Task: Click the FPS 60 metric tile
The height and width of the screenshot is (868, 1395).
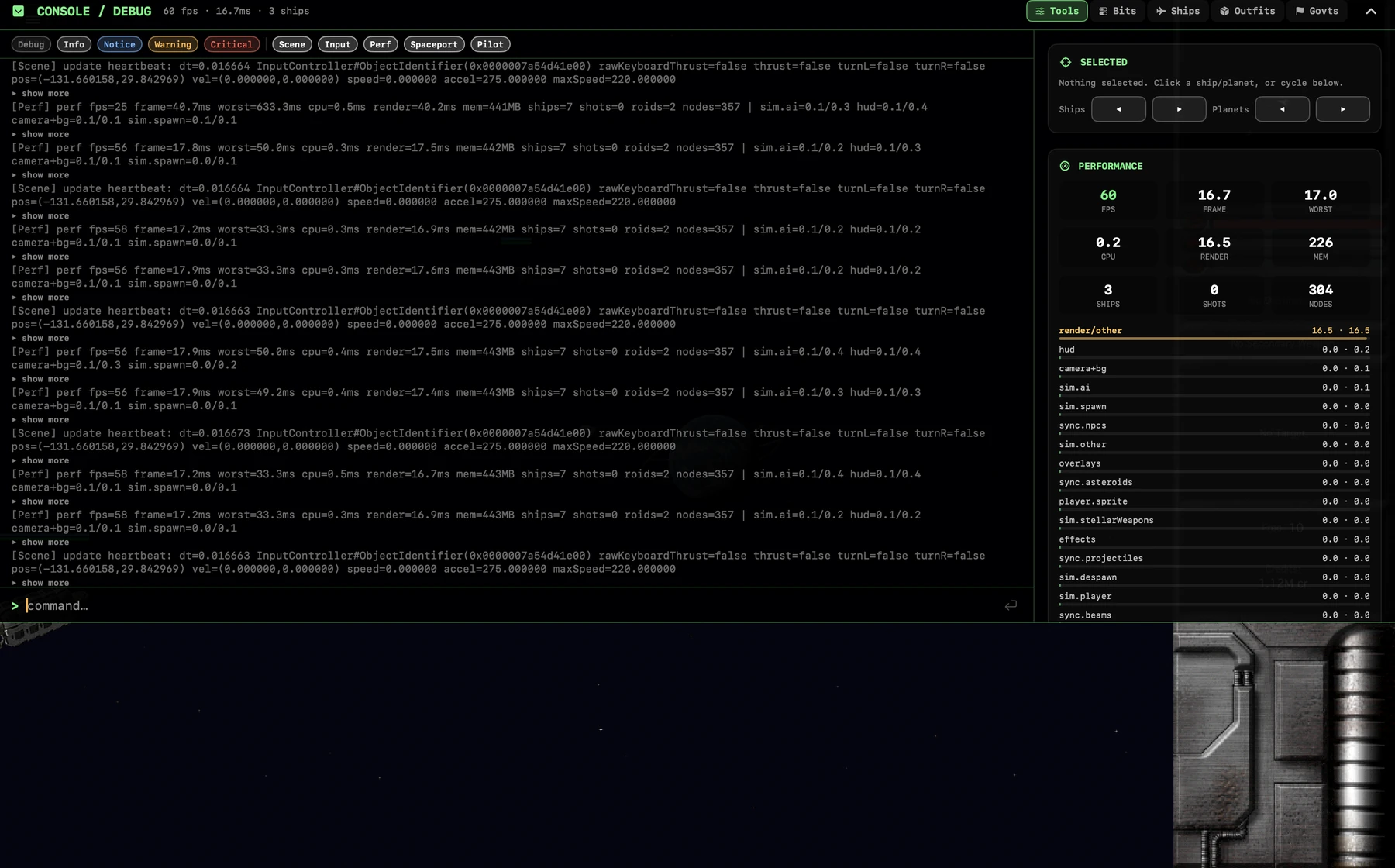Action: coord(1108,201)
